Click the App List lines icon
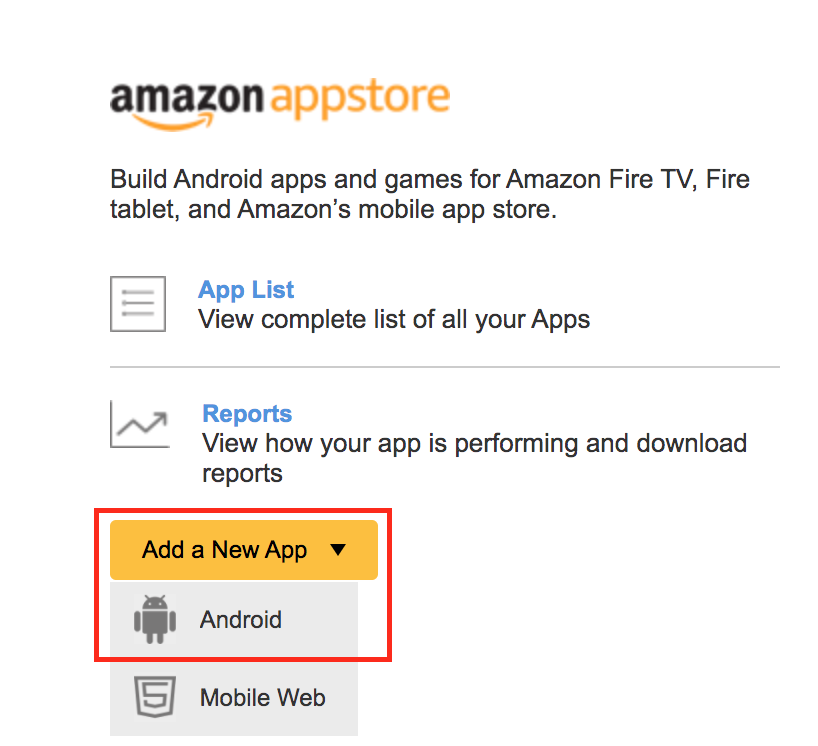The height and width of the screenshot is (746, 818). click(138, 304)
